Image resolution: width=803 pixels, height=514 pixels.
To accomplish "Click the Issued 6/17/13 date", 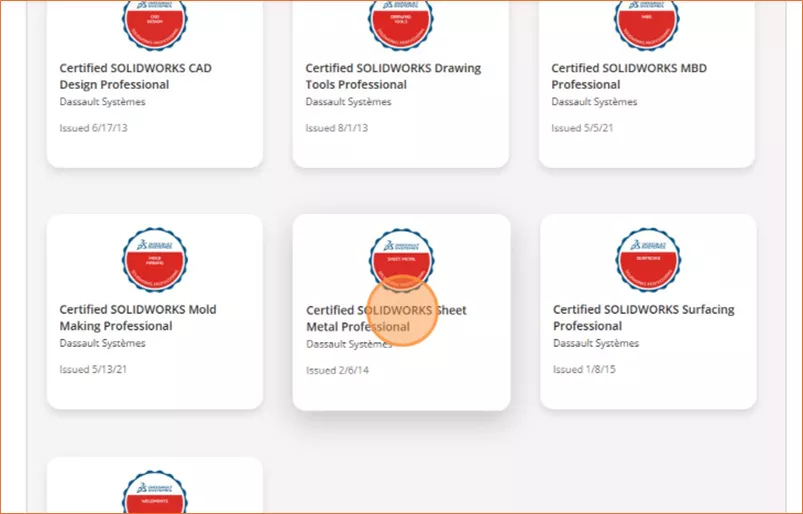I will point(93,128).
